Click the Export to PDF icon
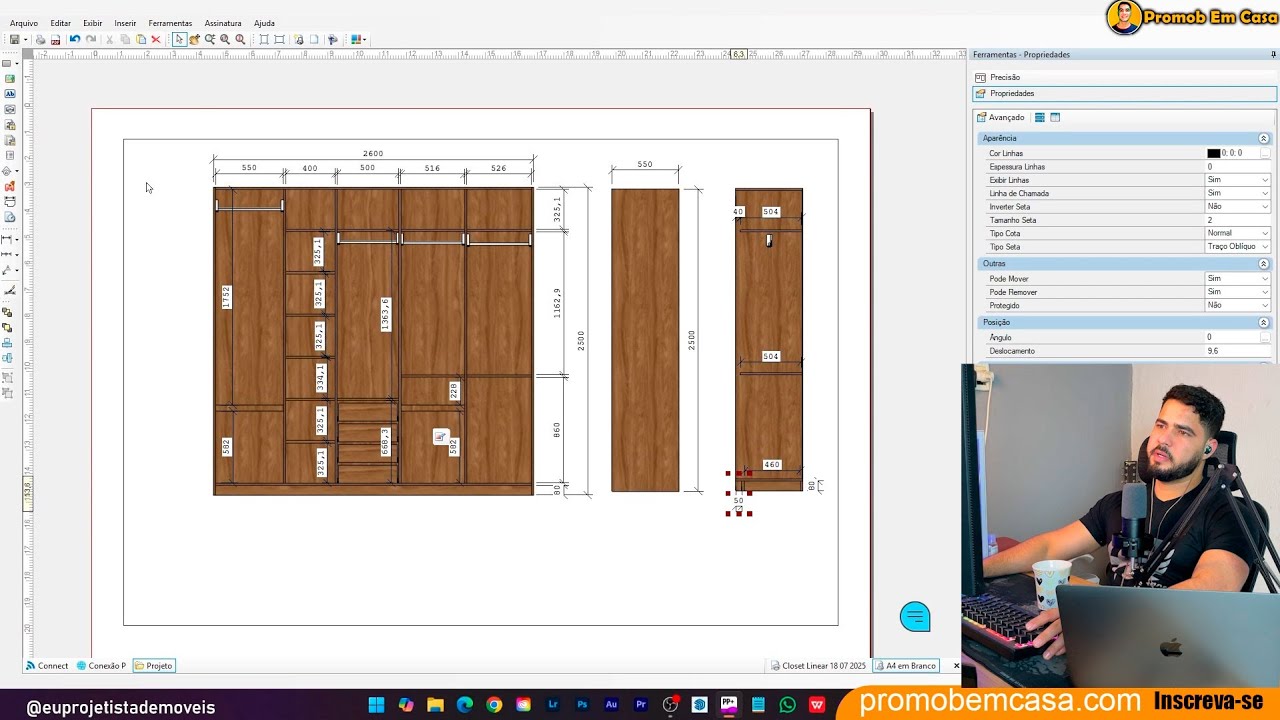The width and height of the screenshot is (1280, 720). point(55,40)
